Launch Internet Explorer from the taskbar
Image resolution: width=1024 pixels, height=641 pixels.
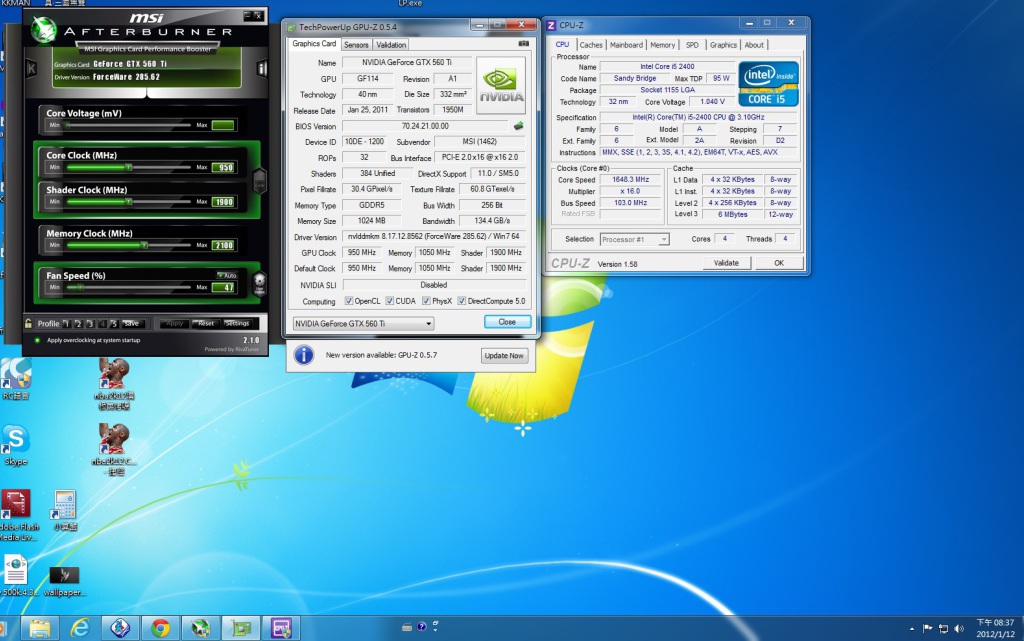80,628
